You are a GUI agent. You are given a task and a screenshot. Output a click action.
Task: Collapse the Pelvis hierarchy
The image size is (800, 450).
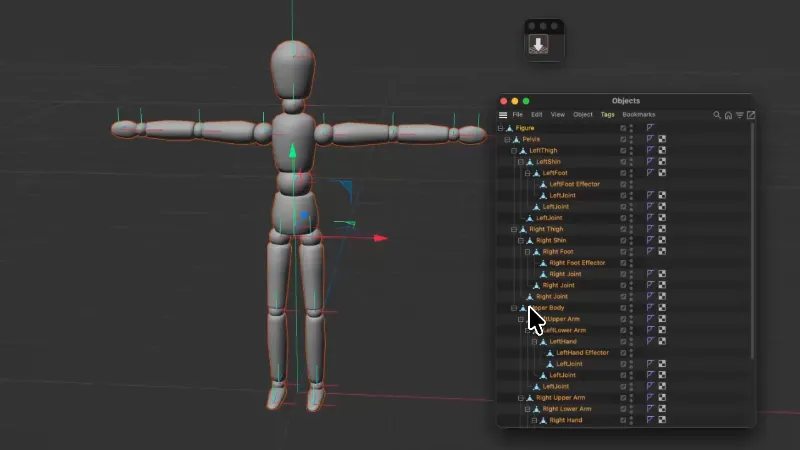click(x=507, y=139)
